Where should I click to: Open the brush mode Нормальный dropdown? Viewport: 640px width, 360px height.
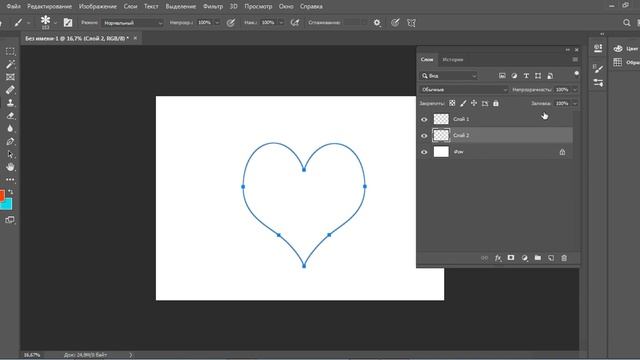(132, 23)
